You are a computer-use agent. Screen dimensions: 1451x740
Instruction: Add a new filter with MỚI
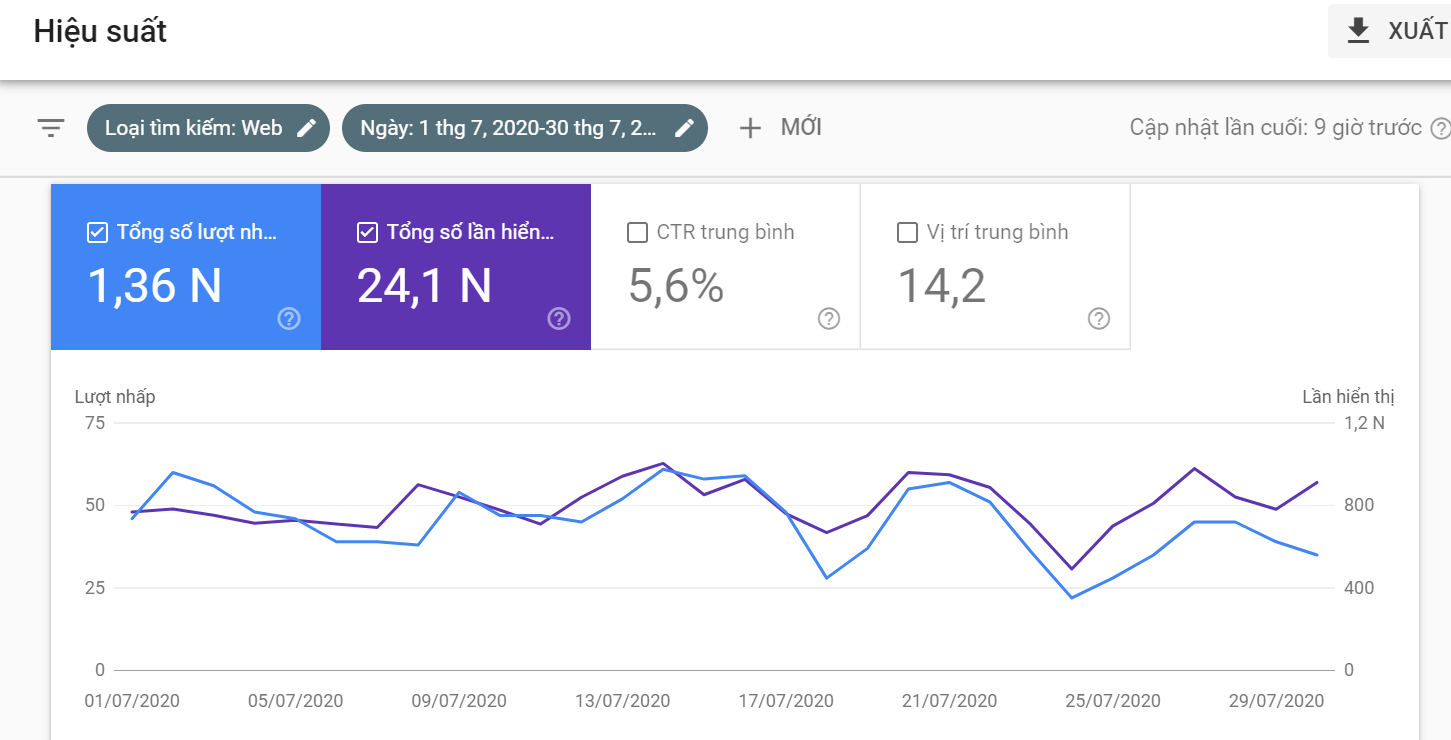[x=780, y=128]
